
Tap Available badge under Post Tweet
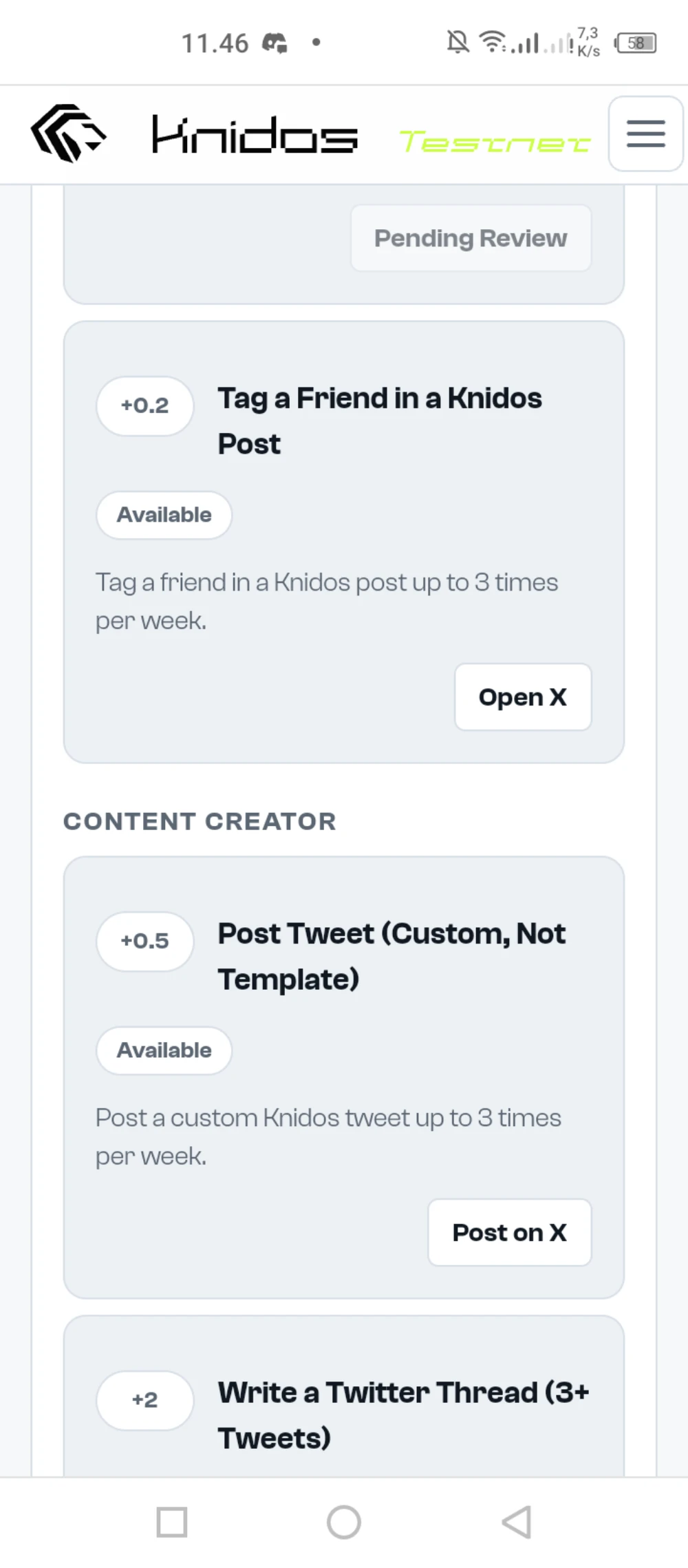pos(164,1050)
